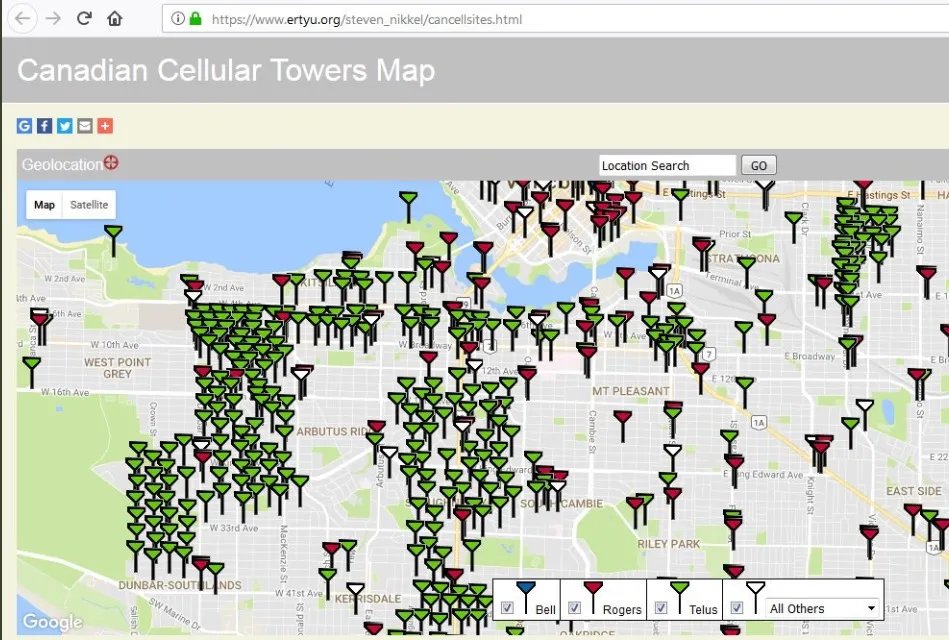Click the green padlock security icon
949x640 pixels.
[x=195, y=19]
